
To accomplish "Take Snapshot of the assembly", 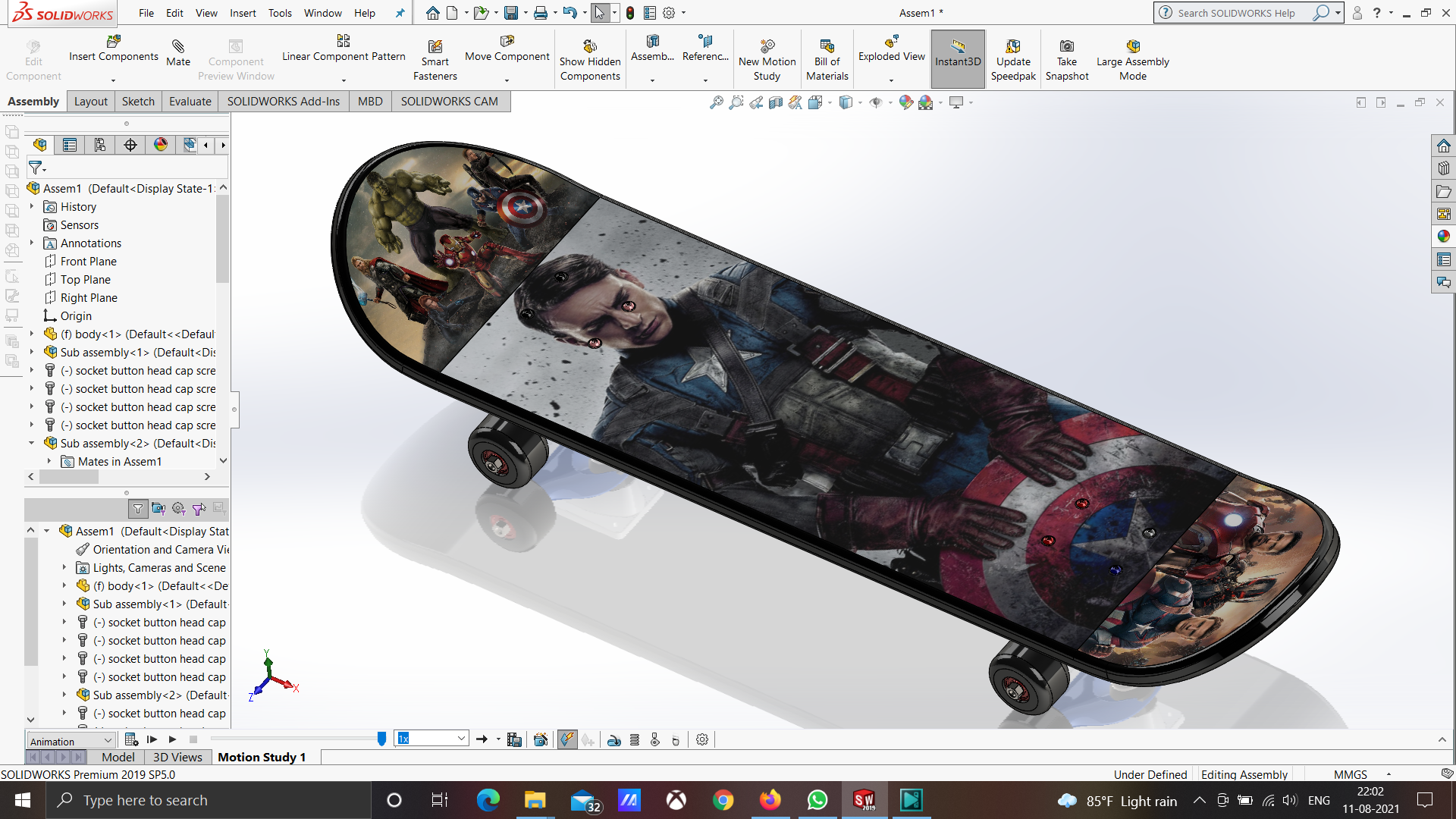I will coord(1066,61).
